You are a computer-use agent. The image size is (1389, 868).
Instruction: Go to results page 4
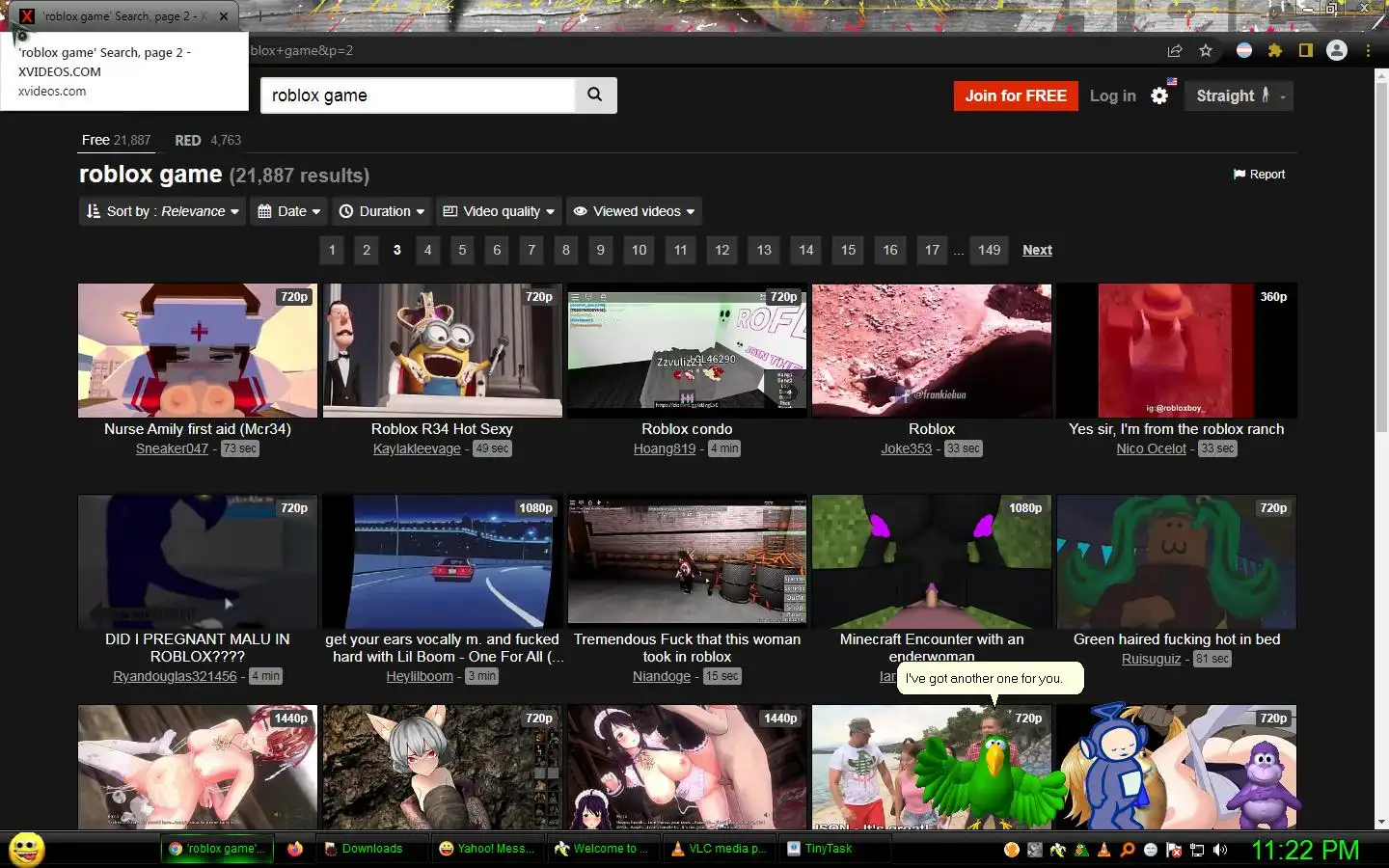point(428,250)
